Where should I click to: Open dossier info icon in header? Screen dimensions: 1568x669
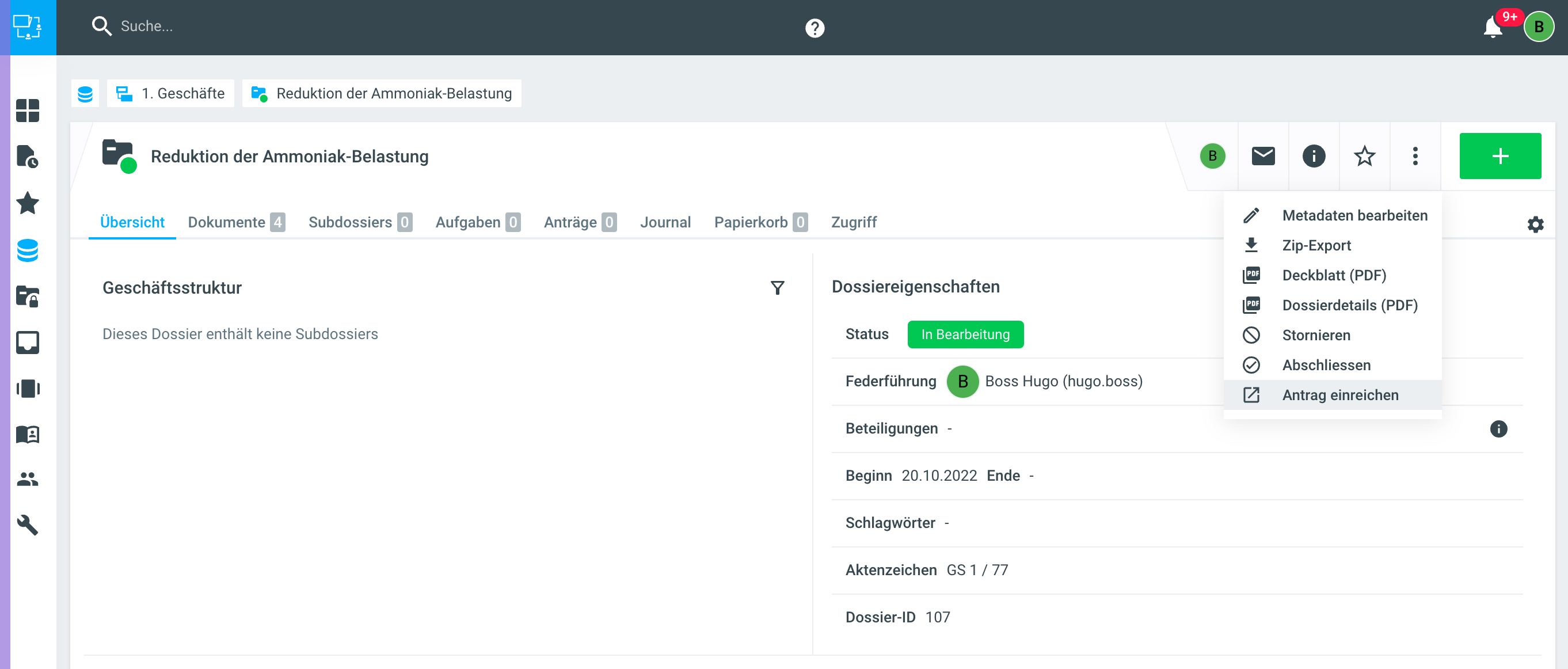(x=1314, y=156)
